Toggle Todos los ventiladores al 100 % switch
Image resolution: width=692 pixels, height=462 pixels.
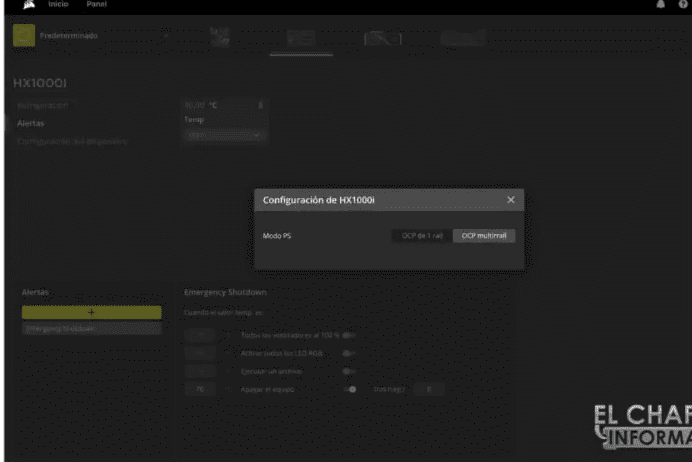[349, 335]
